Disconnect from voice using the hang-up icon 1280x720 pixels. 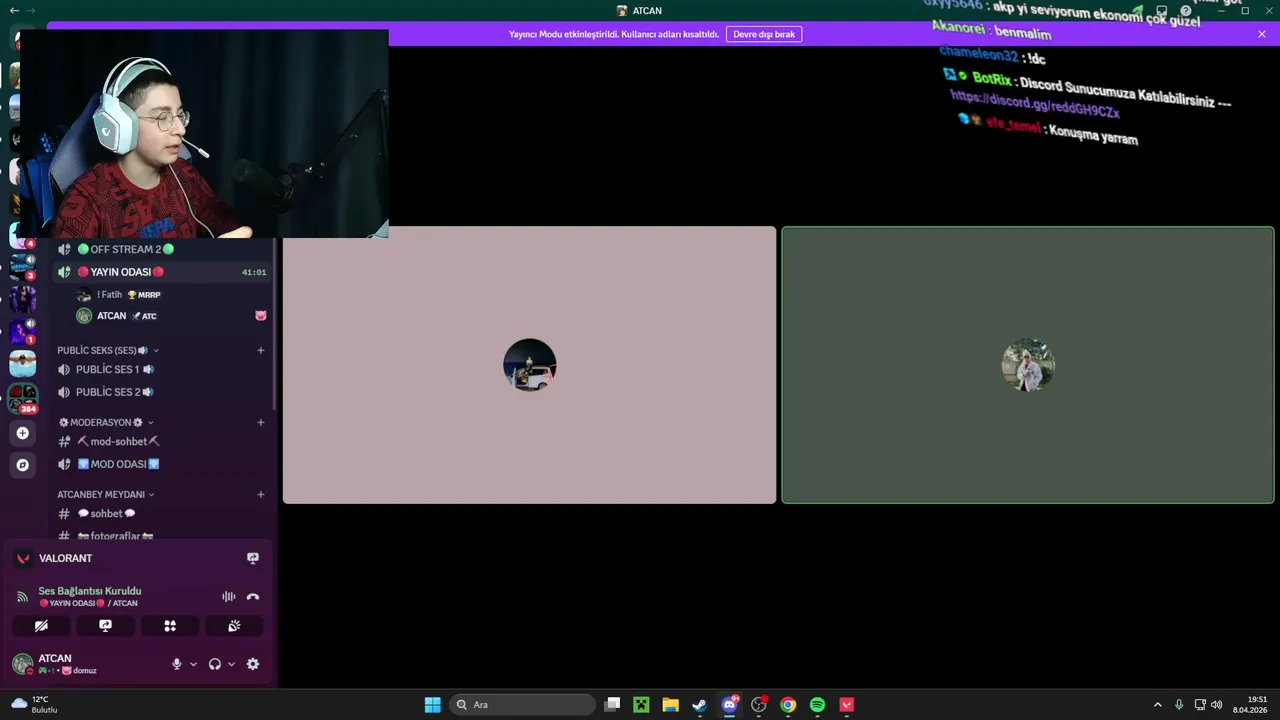coord(253,597)
